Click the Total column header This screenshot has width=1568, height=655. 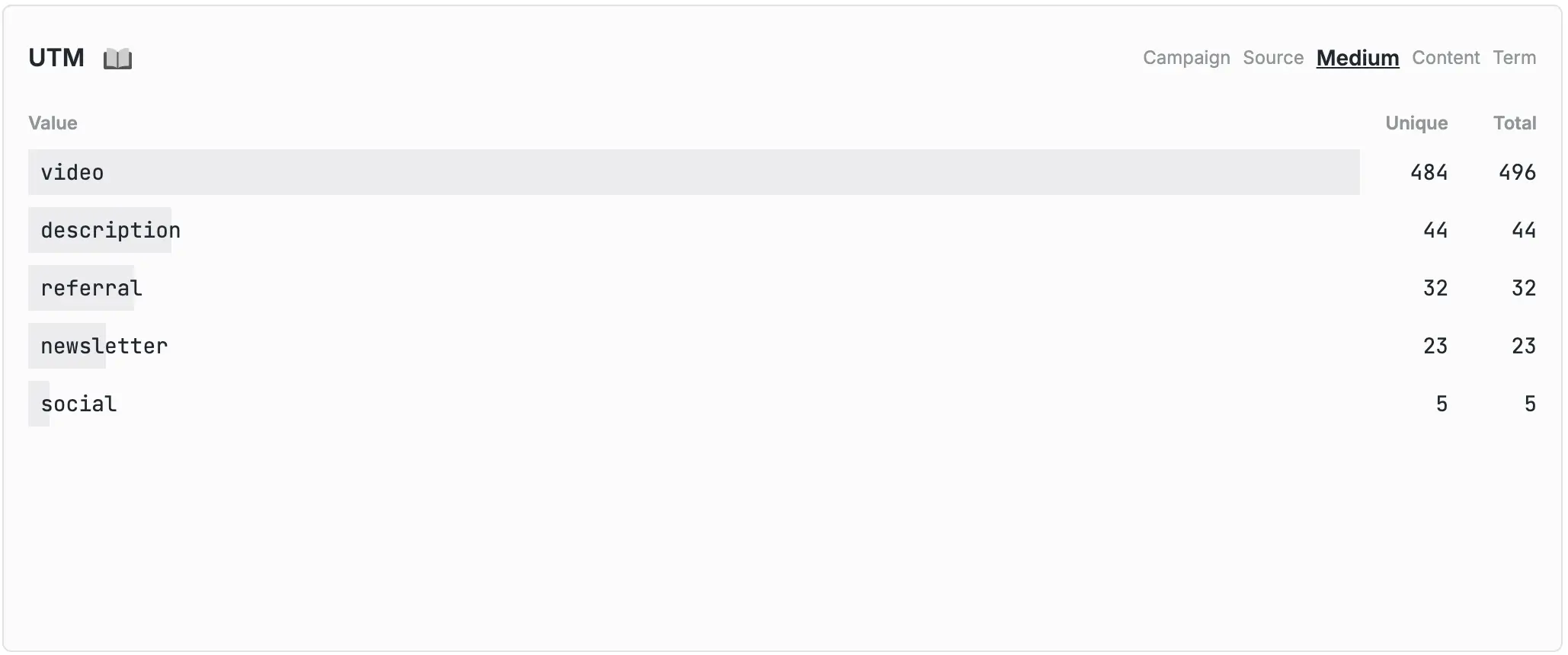[x=1514, y=123]
